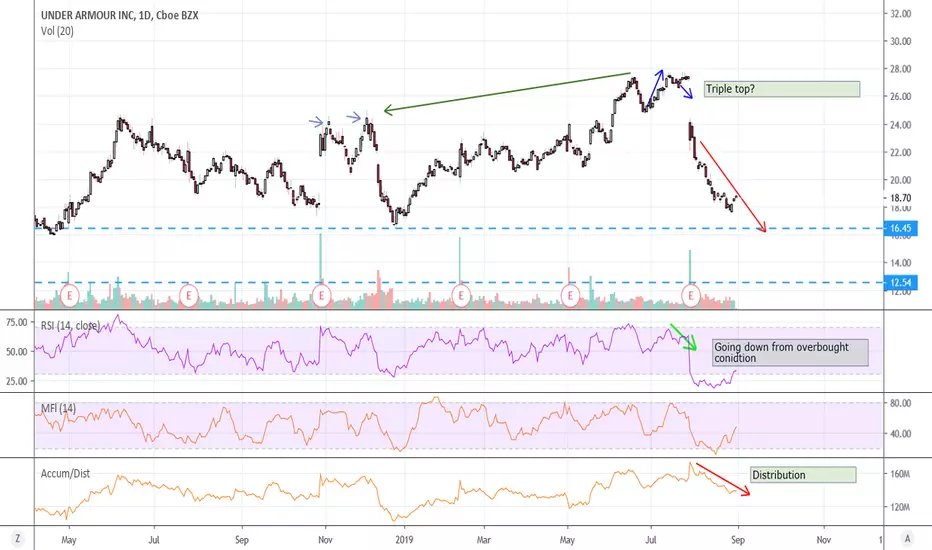Click the 28.00 price axis label

pyautogui.click(x=900, y=69)
